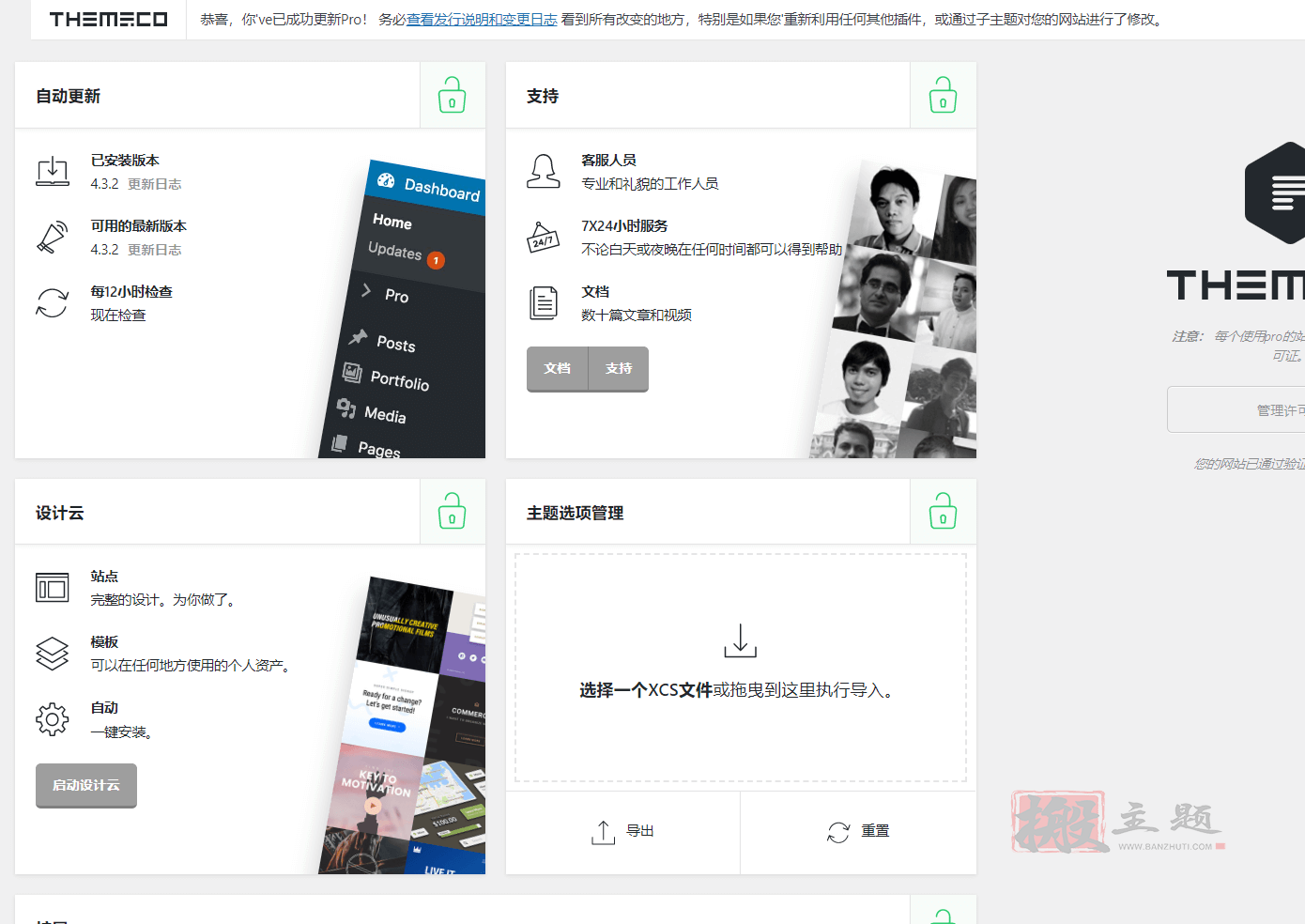The width and height of the screenshot is (1305, 924).
Task: Click the installed version download icon
Action: pos(53,171)
